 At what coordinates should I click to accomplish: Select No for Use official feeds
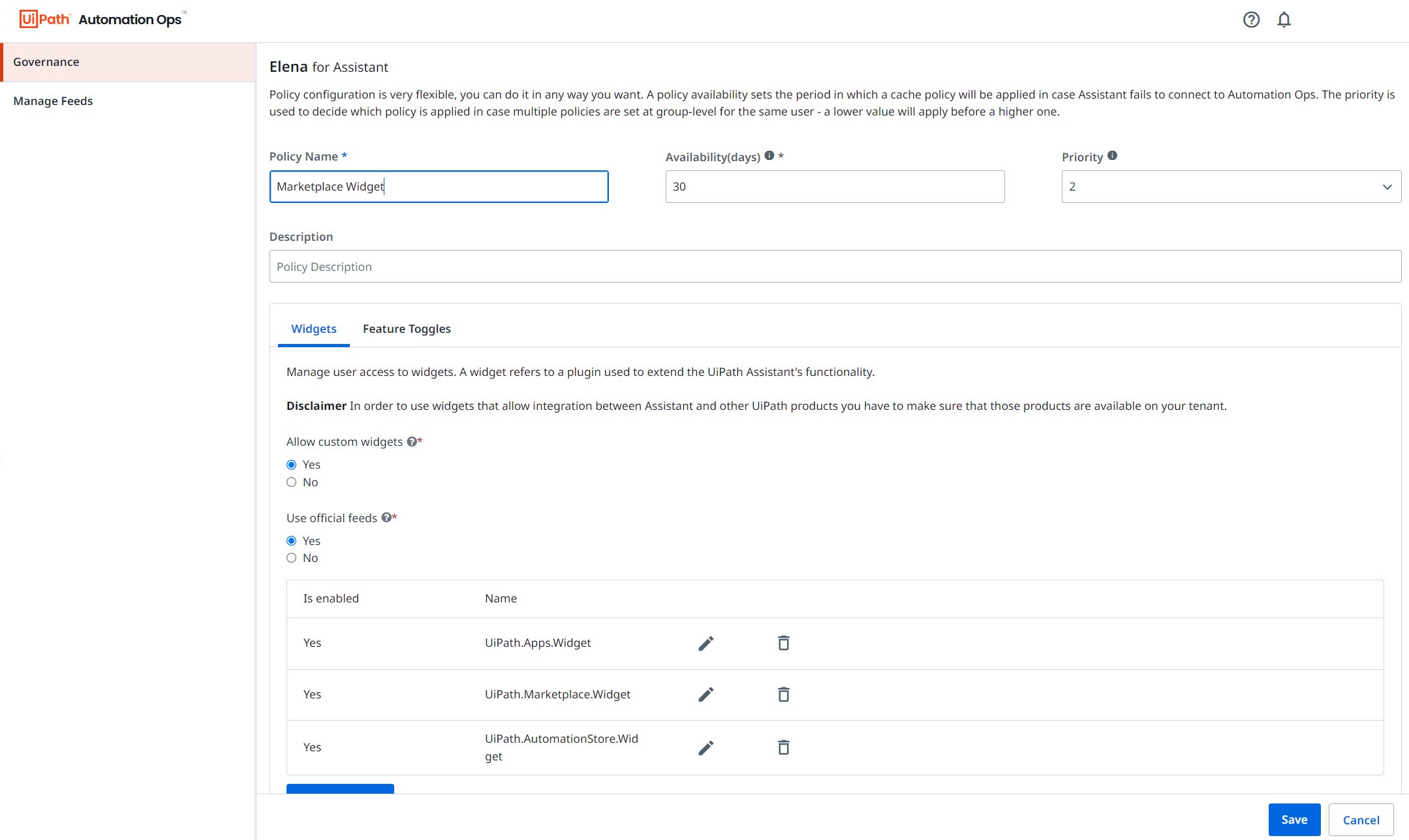click(291, 558)
